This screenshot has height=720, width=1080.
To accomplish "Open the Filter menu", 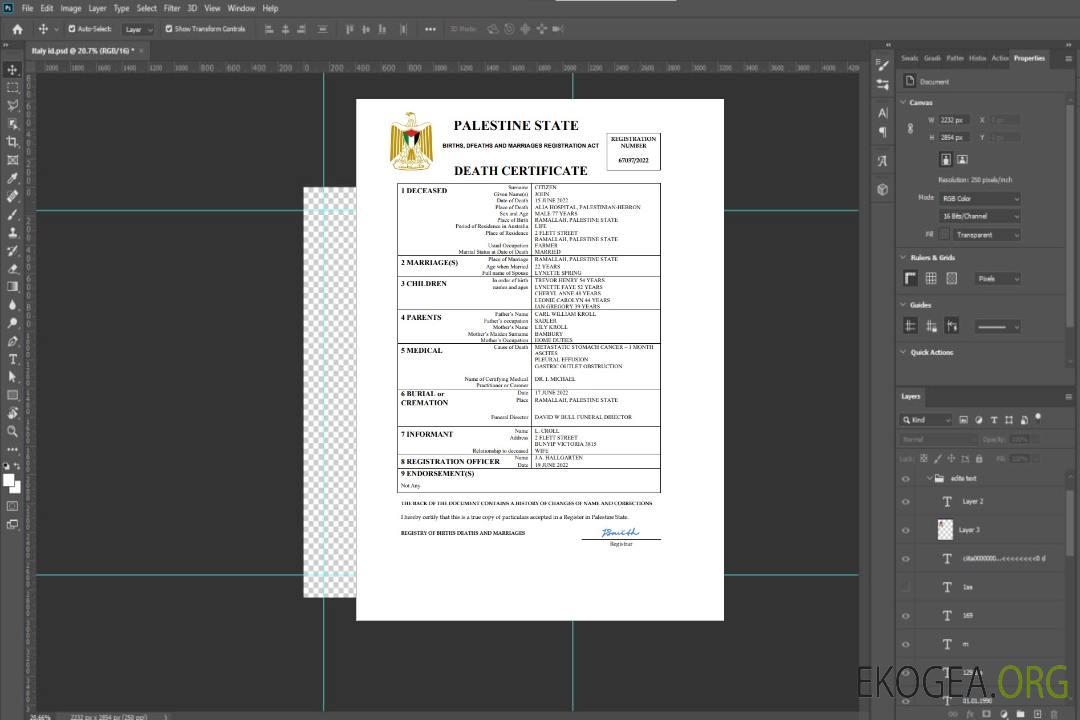I will (172, 8).
